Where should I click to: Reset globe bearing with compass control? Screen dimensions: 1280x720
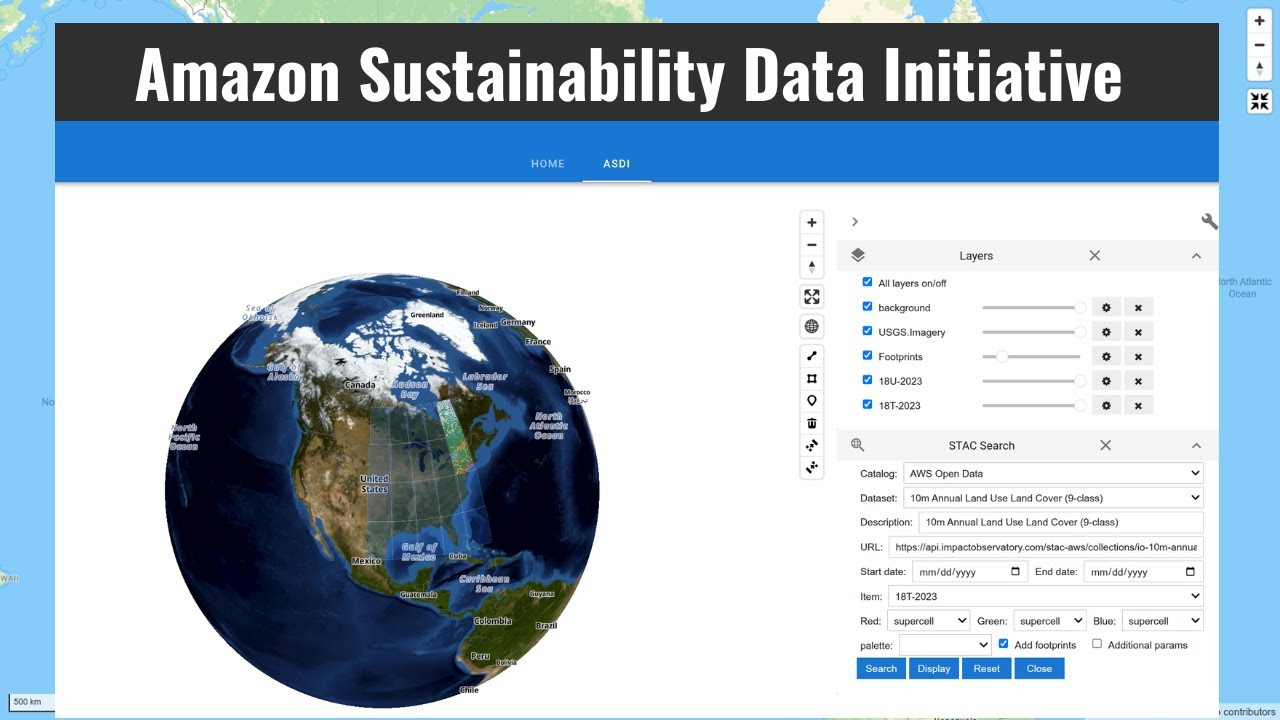pyautogui.click(x=812, y=267)
